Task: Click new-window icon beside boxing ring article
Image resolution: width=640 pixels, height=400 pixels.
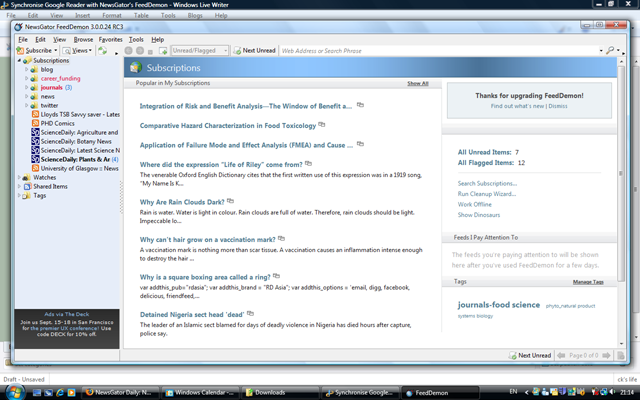Action: pos(277,276)
